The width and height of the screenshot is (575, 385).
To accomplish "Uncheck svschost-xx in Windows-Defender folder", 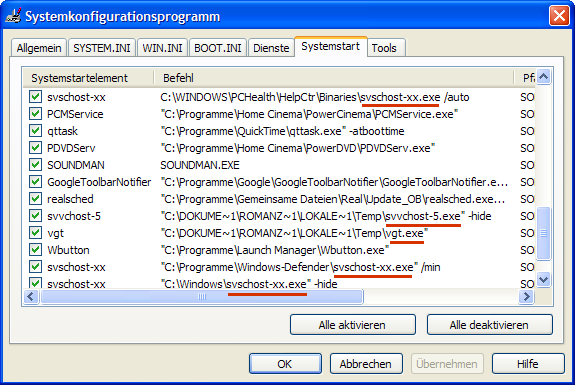I will coord(36,267).
